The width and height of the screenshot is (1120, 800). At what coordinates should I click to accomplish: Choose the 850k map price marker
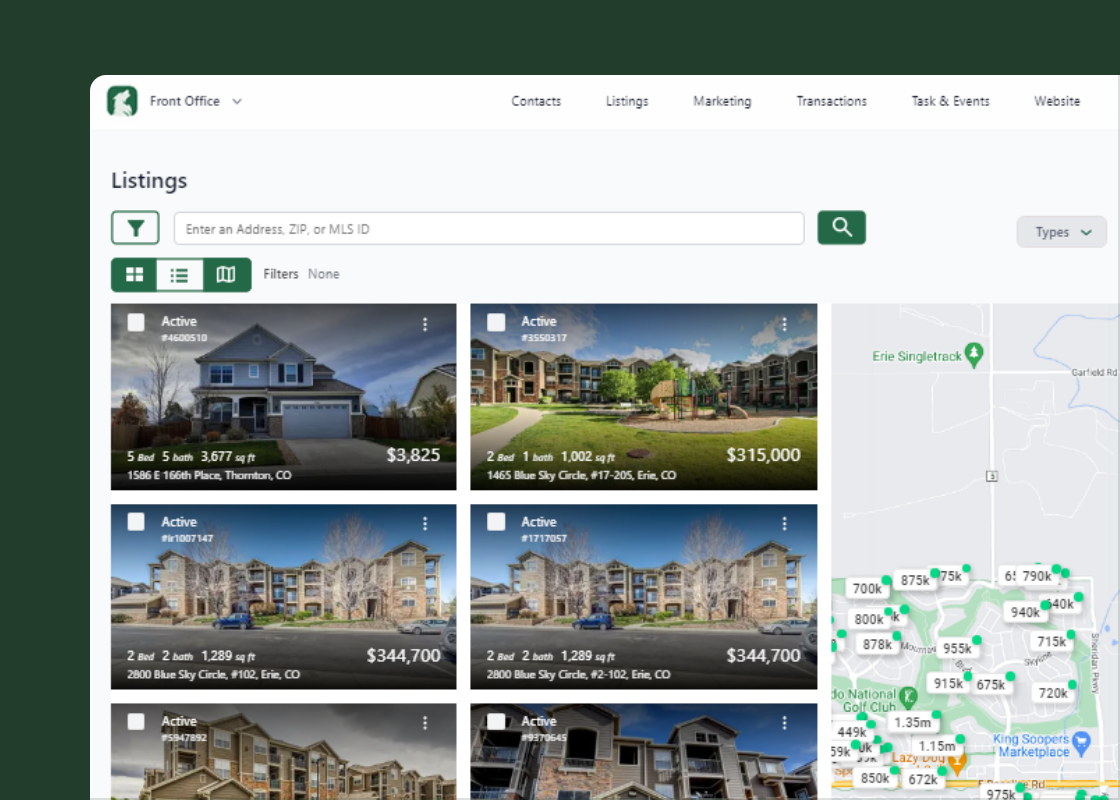coord(875,778)
